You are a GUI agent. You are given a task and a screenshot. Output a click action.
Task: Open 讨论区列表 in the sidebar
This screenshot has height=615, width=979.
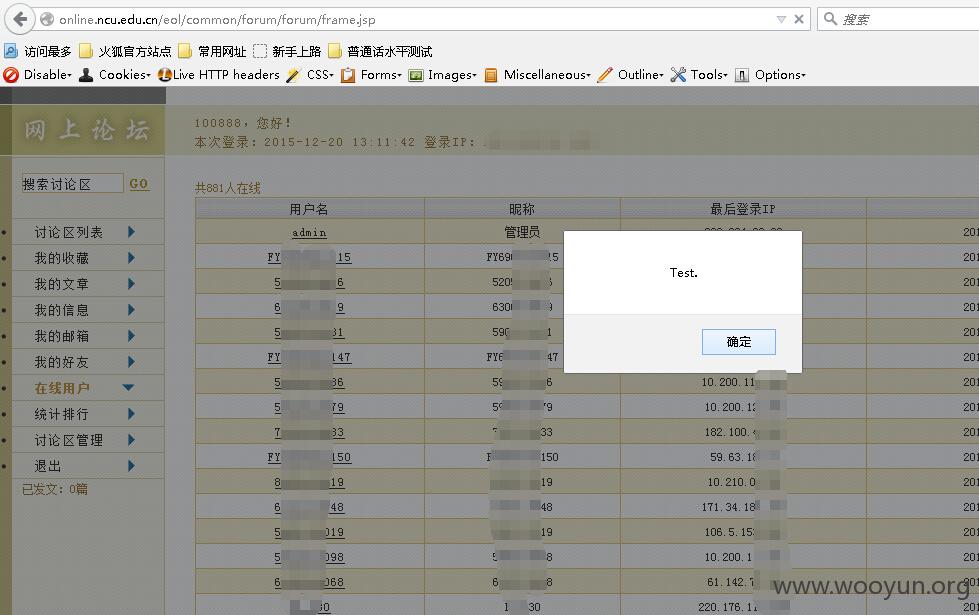[69, 232]
